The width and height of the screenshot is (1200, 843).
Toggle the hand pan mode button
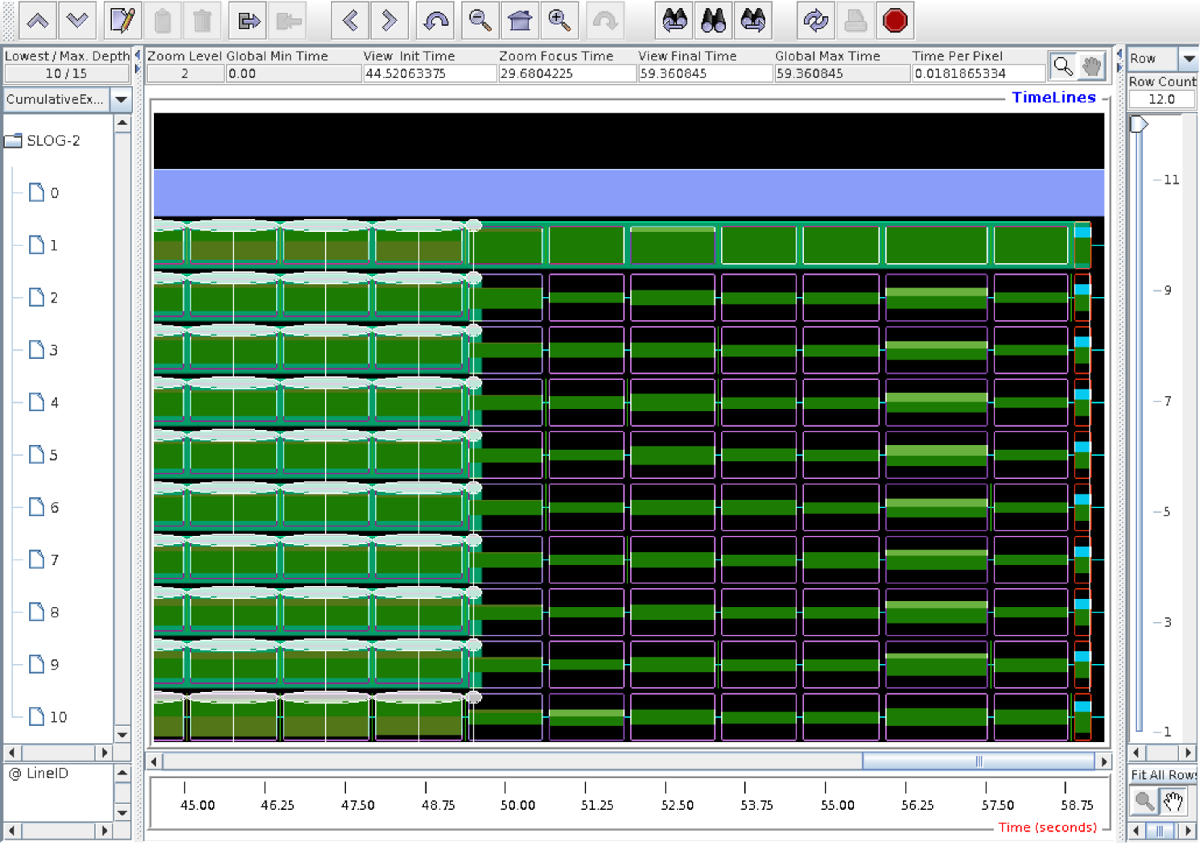1091,66
